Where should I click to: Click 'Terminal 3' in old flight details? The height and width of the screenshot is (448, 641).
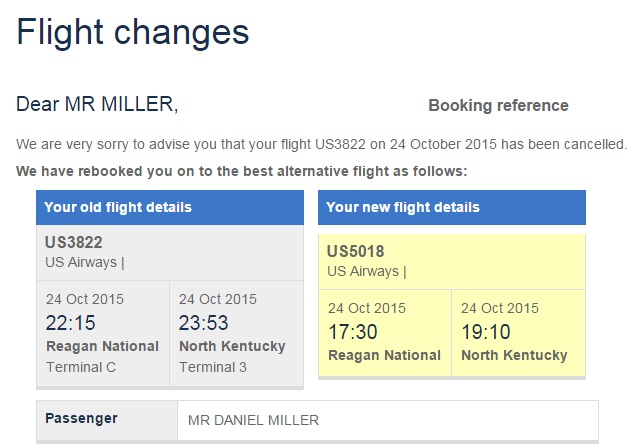tap(214, 367)
